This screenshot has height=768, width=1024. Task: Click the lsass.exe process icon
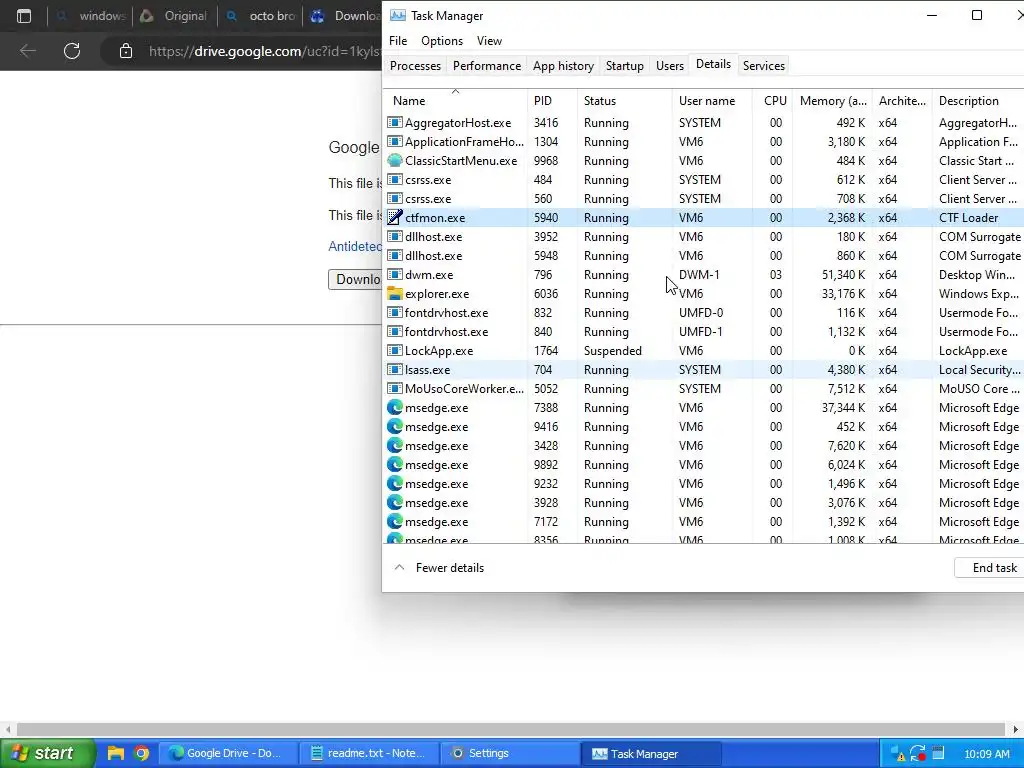[x=394, y=370]
